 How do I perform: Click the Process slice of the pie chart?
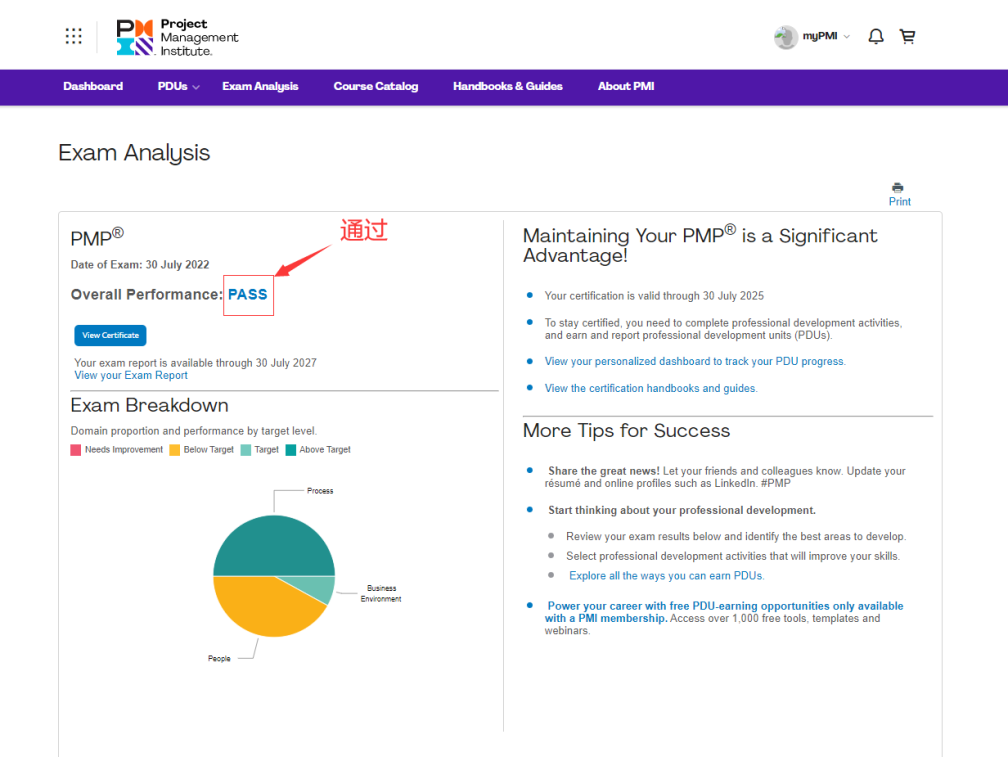tap(274, 545)
